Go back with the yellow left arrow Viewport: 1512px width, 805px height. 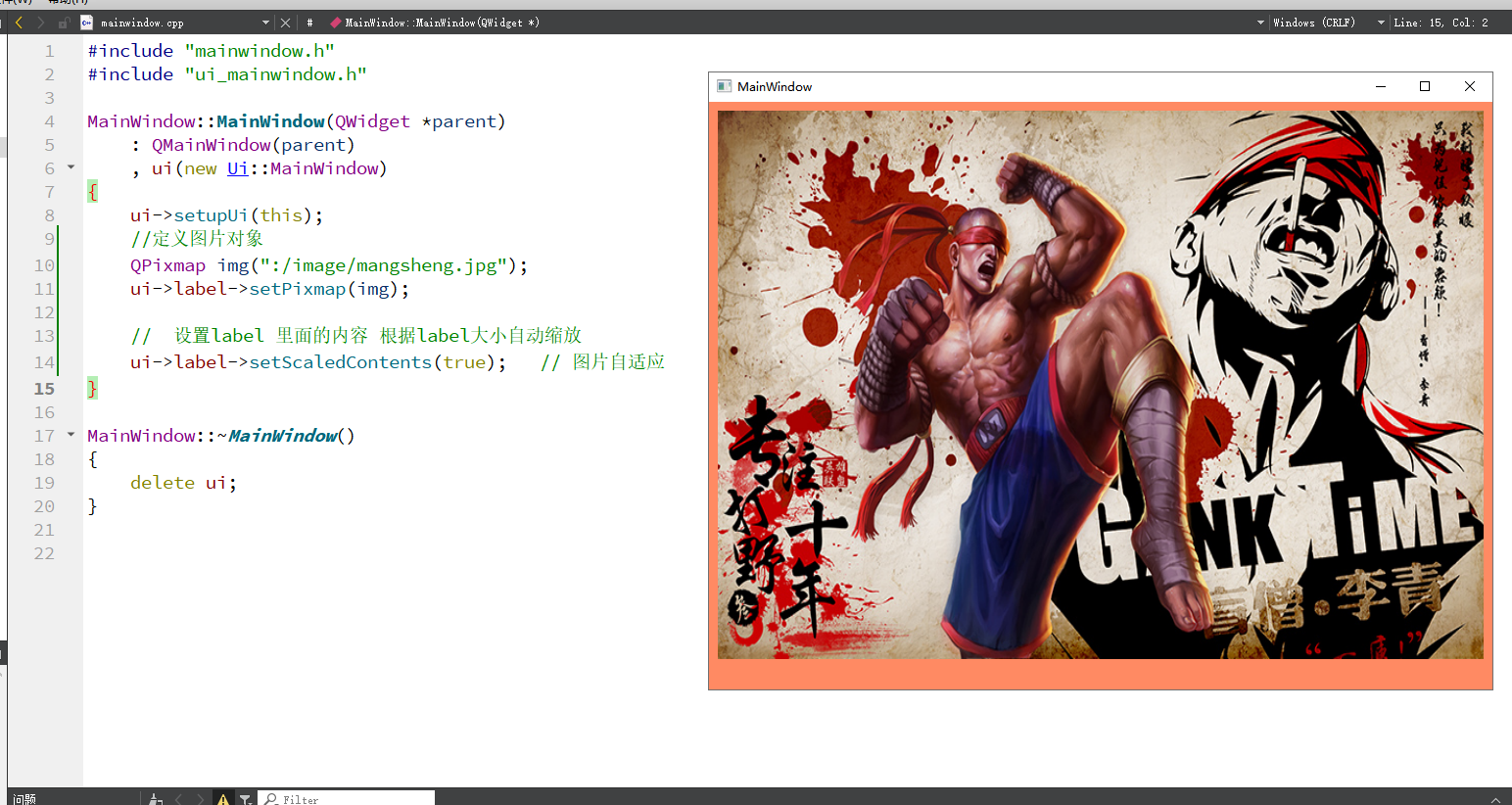pyautogui.click(x=19, y=22)
